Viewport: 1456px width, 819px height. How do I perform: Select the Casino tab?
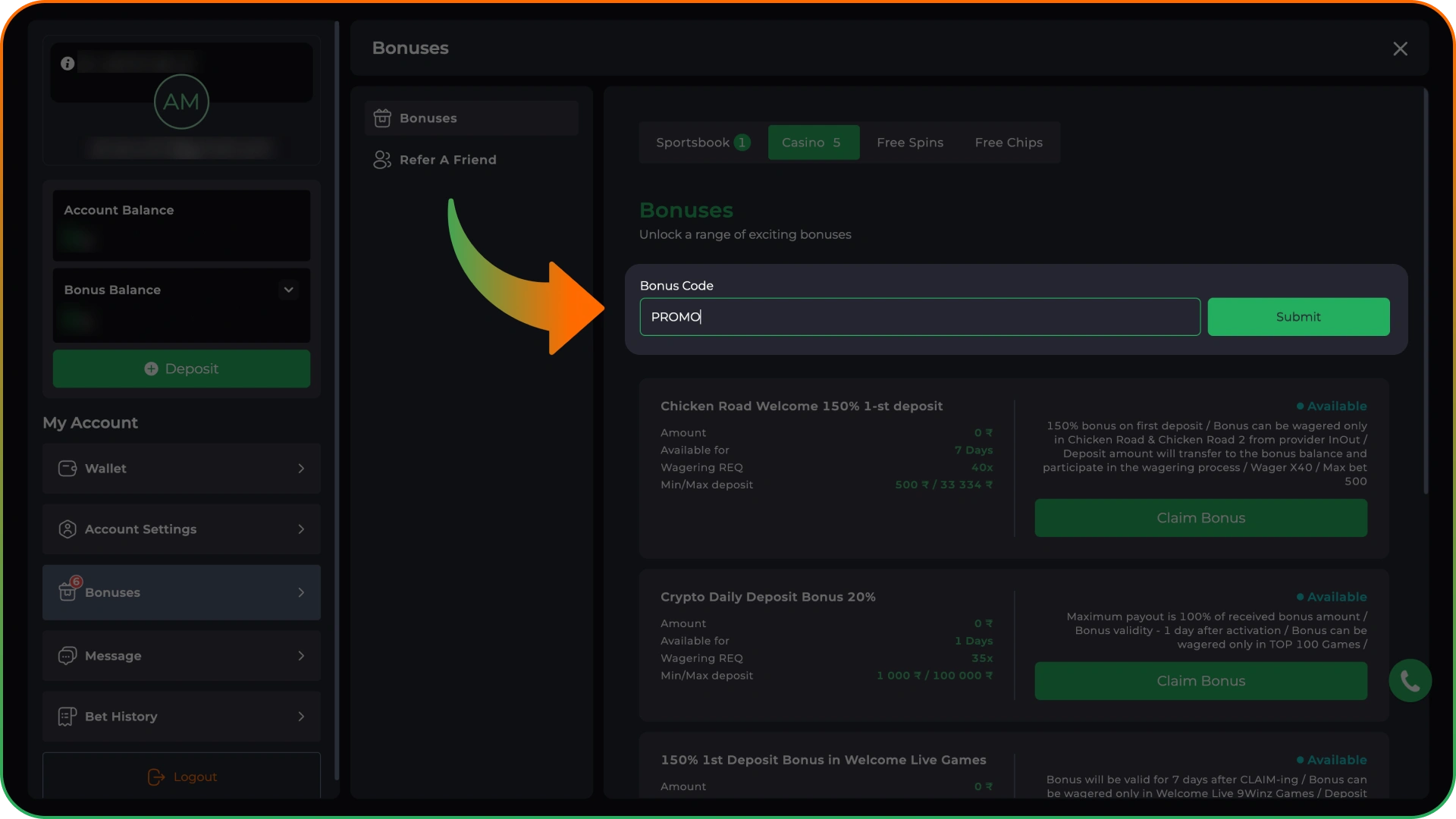813,143
